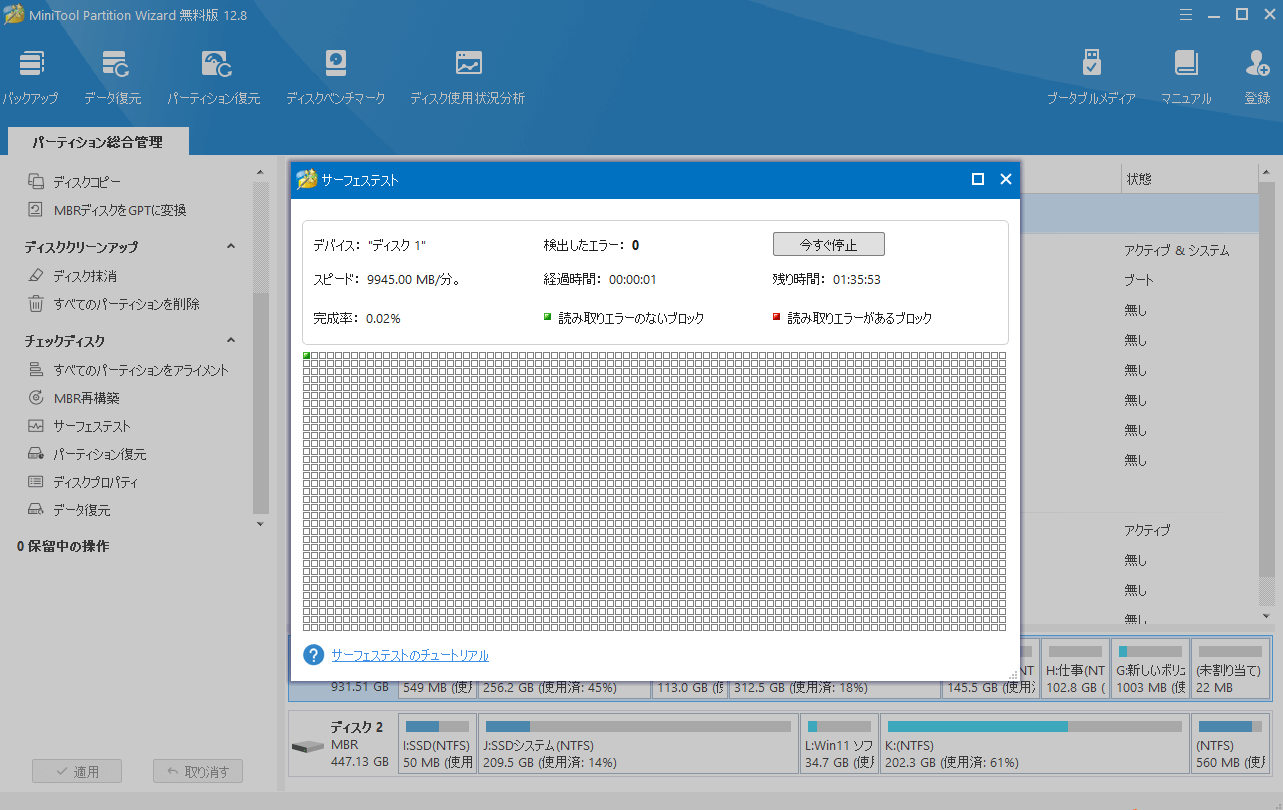Click the help question mark icon
The image size is (1283, 810).
pyautogui.click(x=314, y=655)
